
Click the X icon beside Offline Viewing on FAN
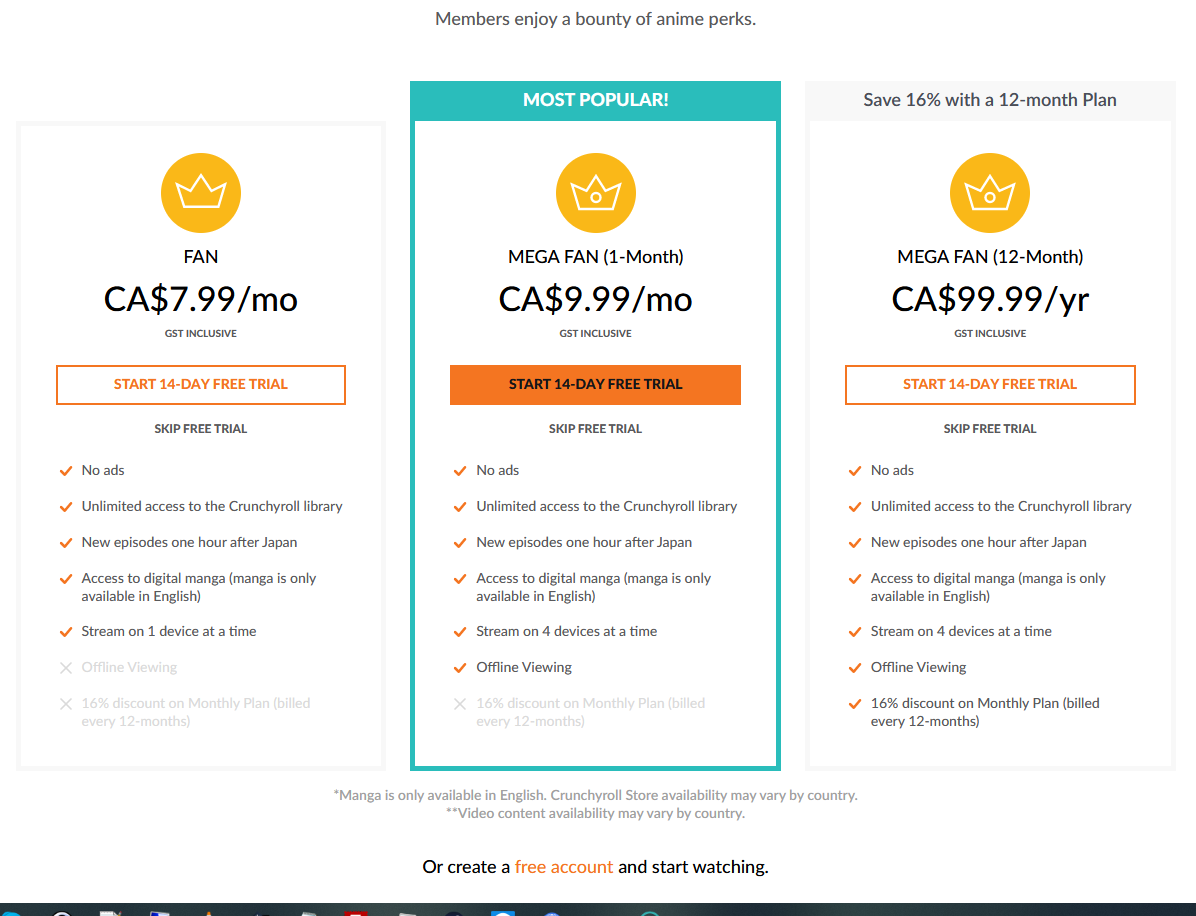[x=66, y=667]
